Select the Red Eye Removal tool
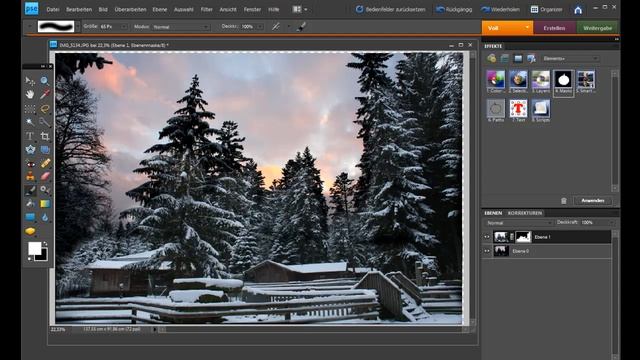The width and height of the screenshot is (640, 360). tap(30, 163)
